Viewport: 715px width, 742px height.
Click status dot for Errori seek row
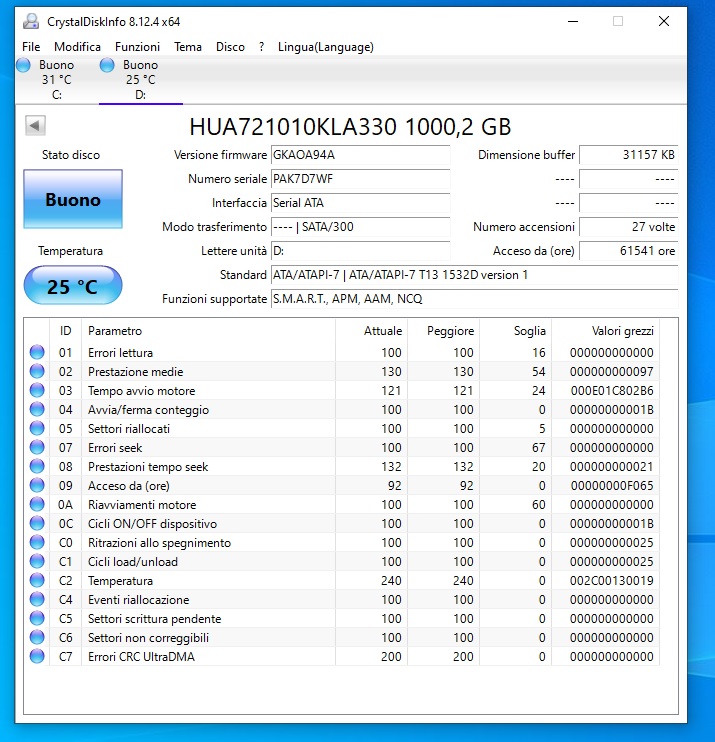pyautogui.click(x=37, y=447)
